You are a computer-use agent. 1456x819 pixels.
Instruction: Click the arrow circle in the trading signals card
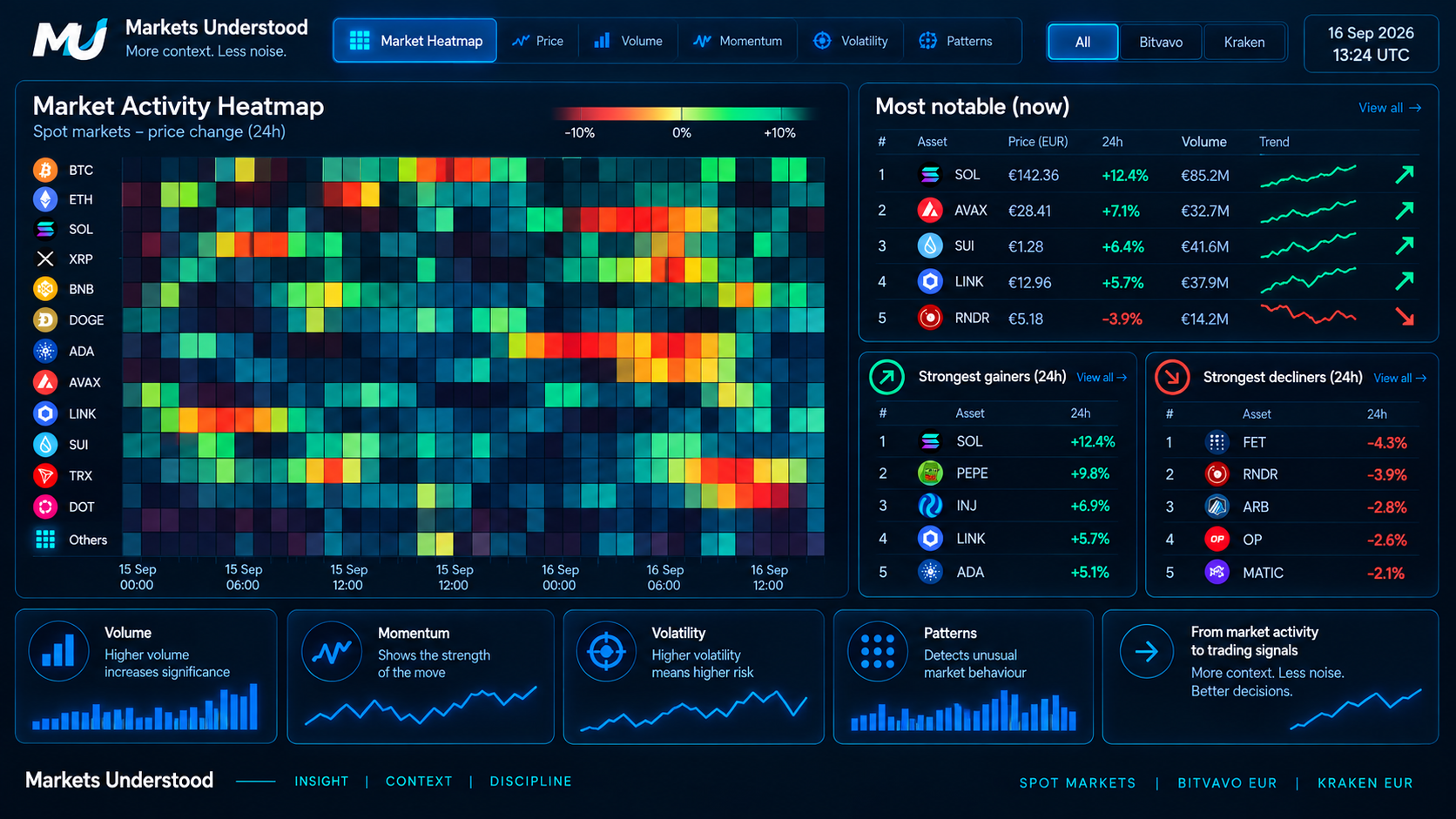click(x=1146, y=651)
